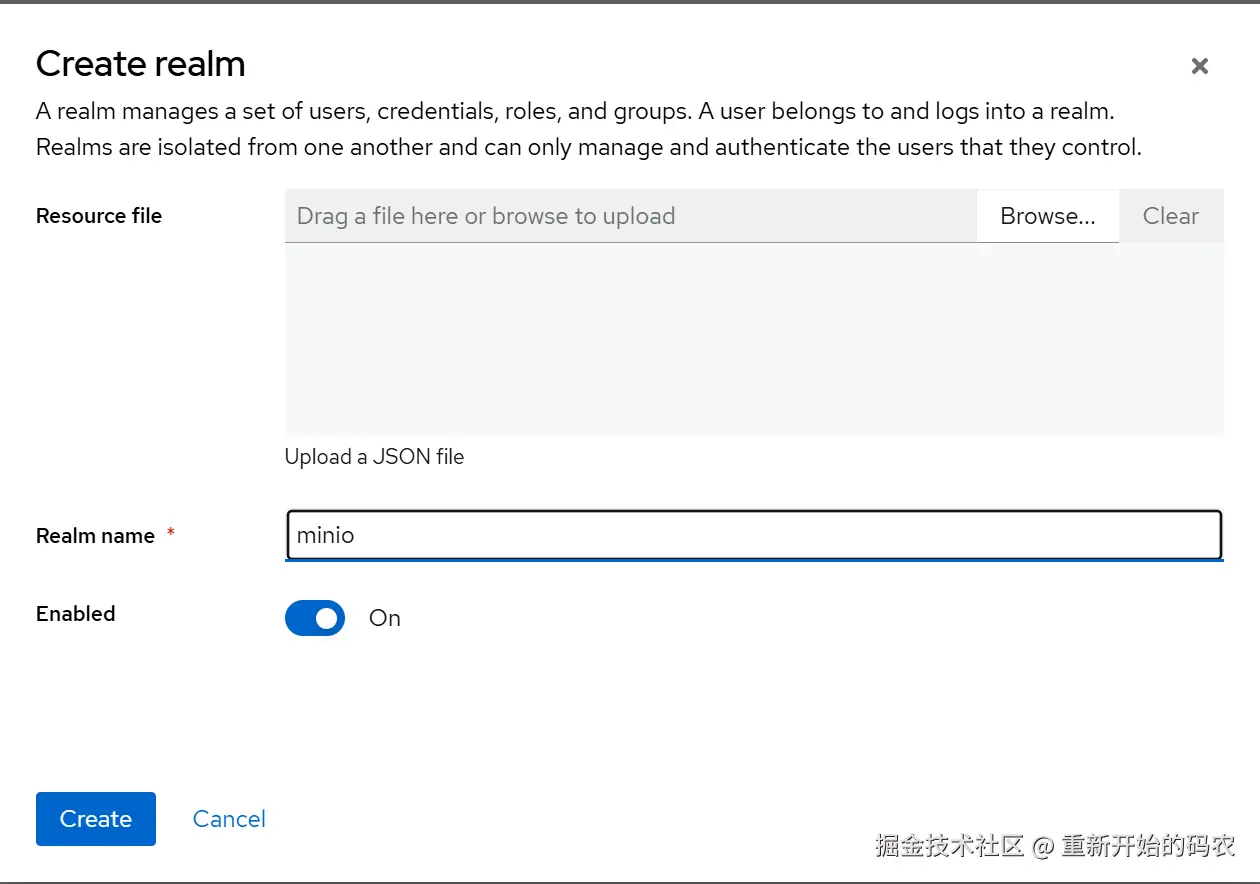Click the red required asterisk by Realm name

point(171,533)
